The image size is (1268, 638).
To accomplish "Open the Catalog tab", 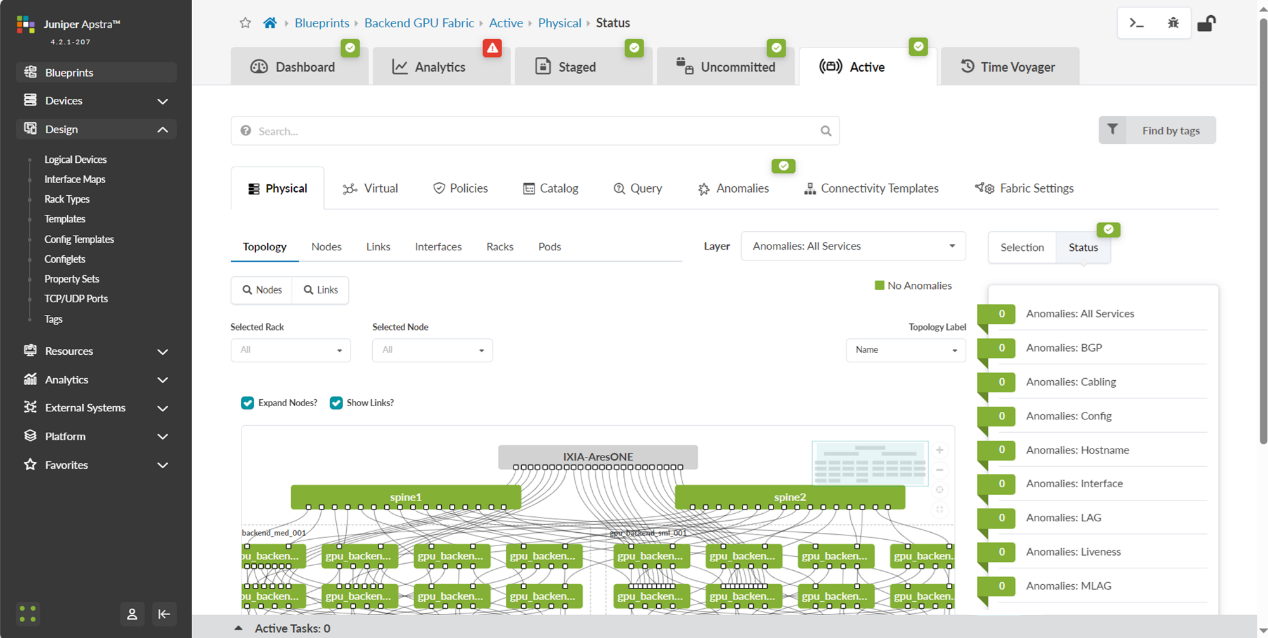I will click(551, 188).
